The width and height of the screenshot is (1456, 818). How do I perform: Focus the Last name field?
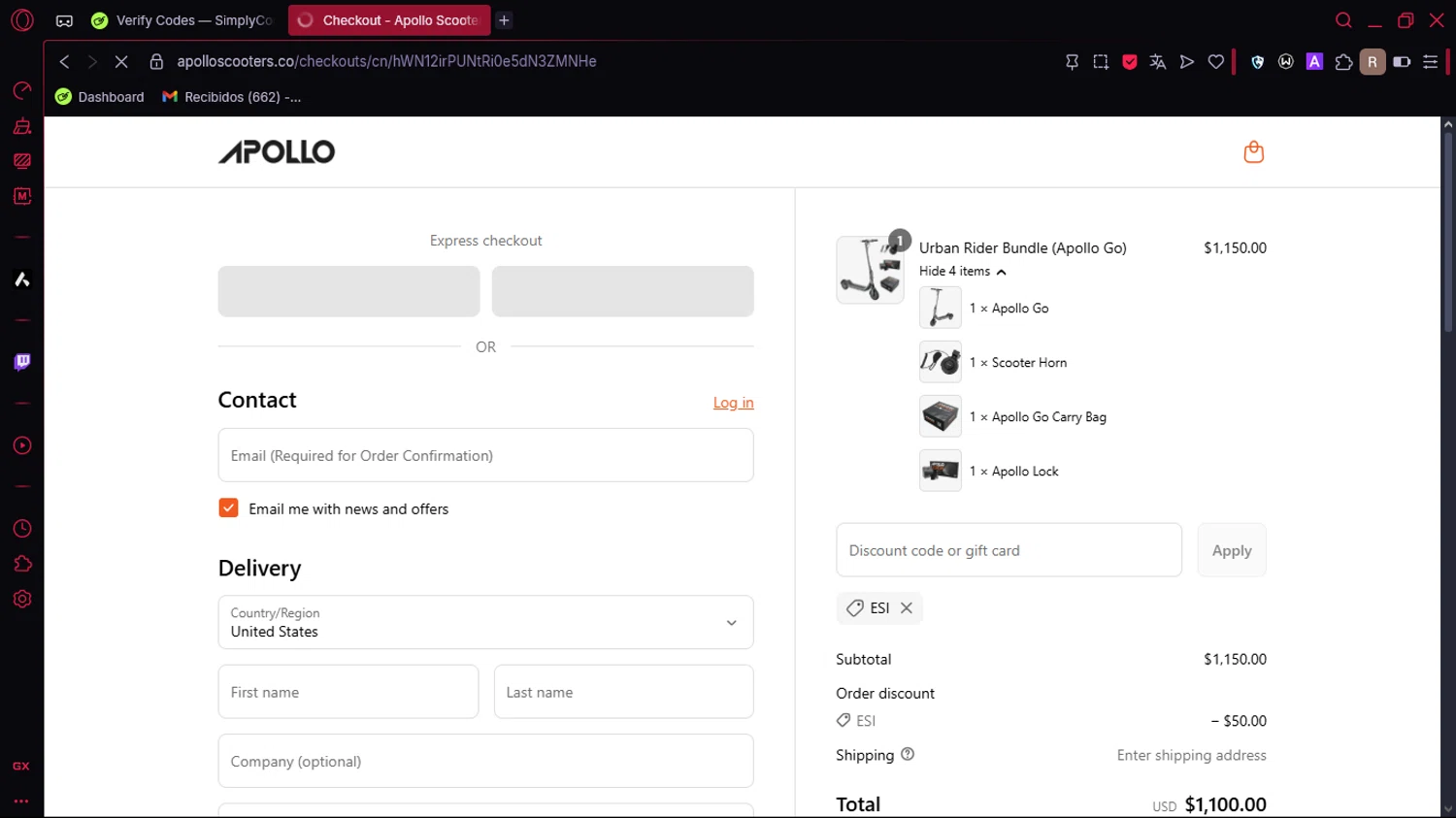pos(623,692)
